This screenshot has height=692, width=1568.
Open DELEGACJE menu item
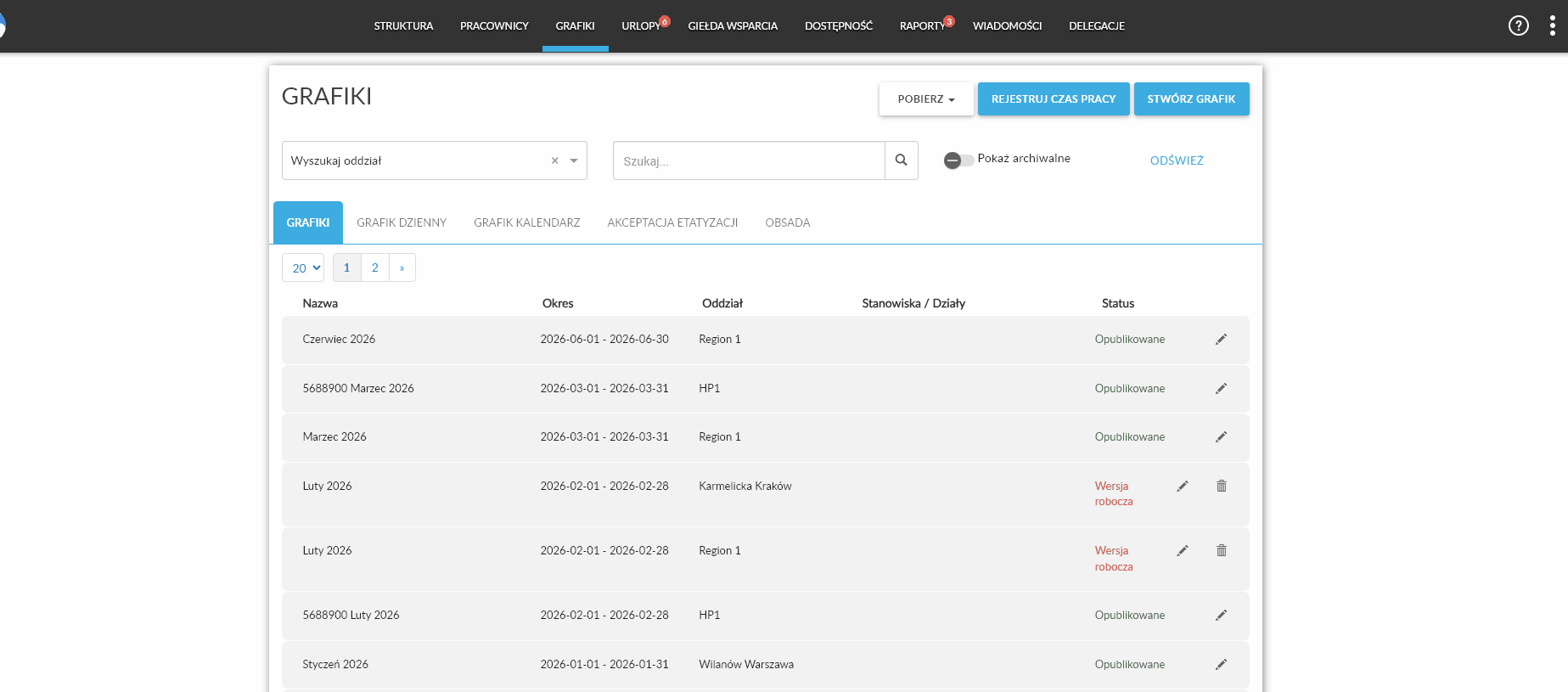pyautogui.click(x=1097, y=26)
